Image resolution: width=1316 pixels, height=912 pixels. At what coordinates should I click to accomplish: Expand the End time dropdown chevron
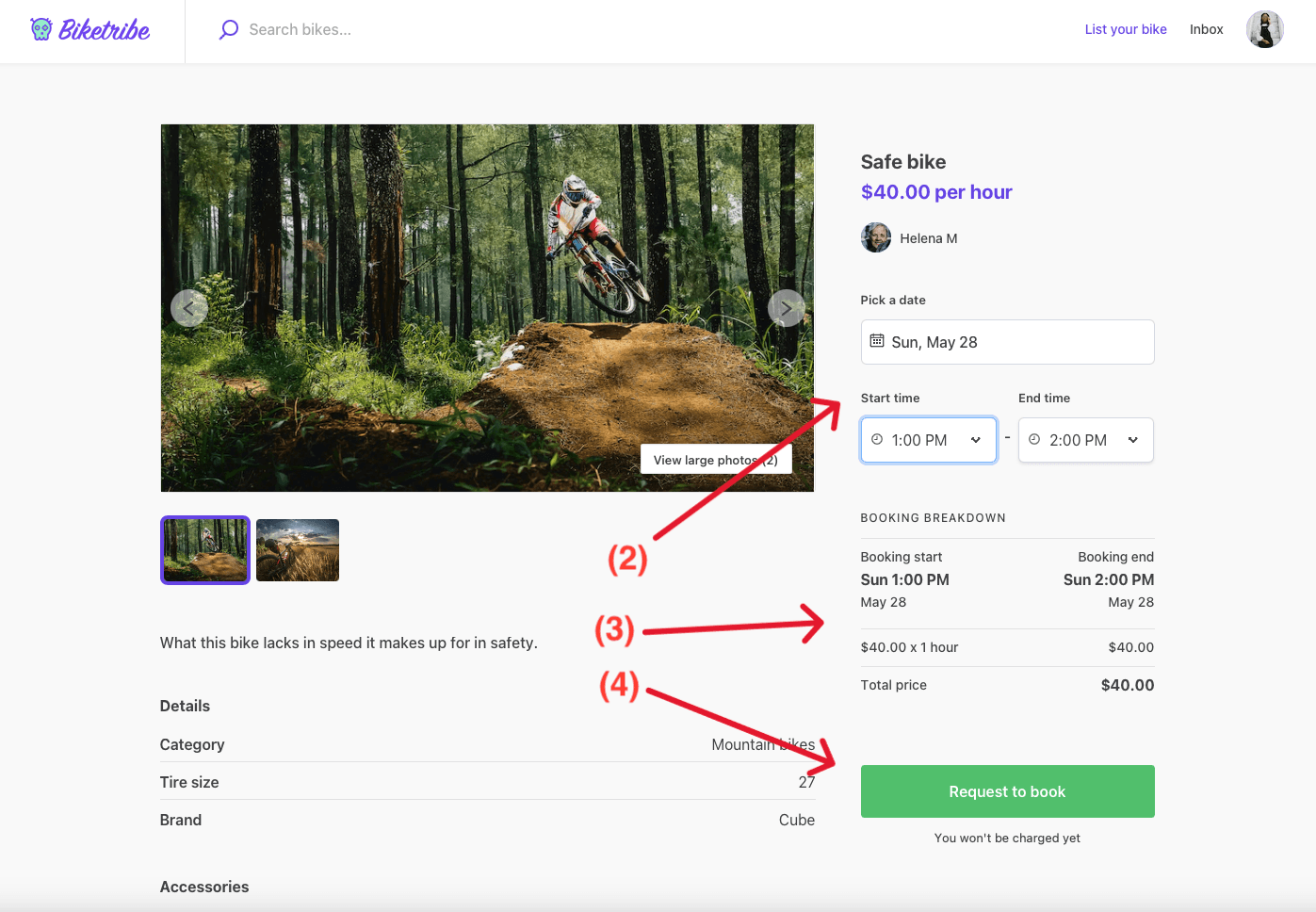(1133, 440)
